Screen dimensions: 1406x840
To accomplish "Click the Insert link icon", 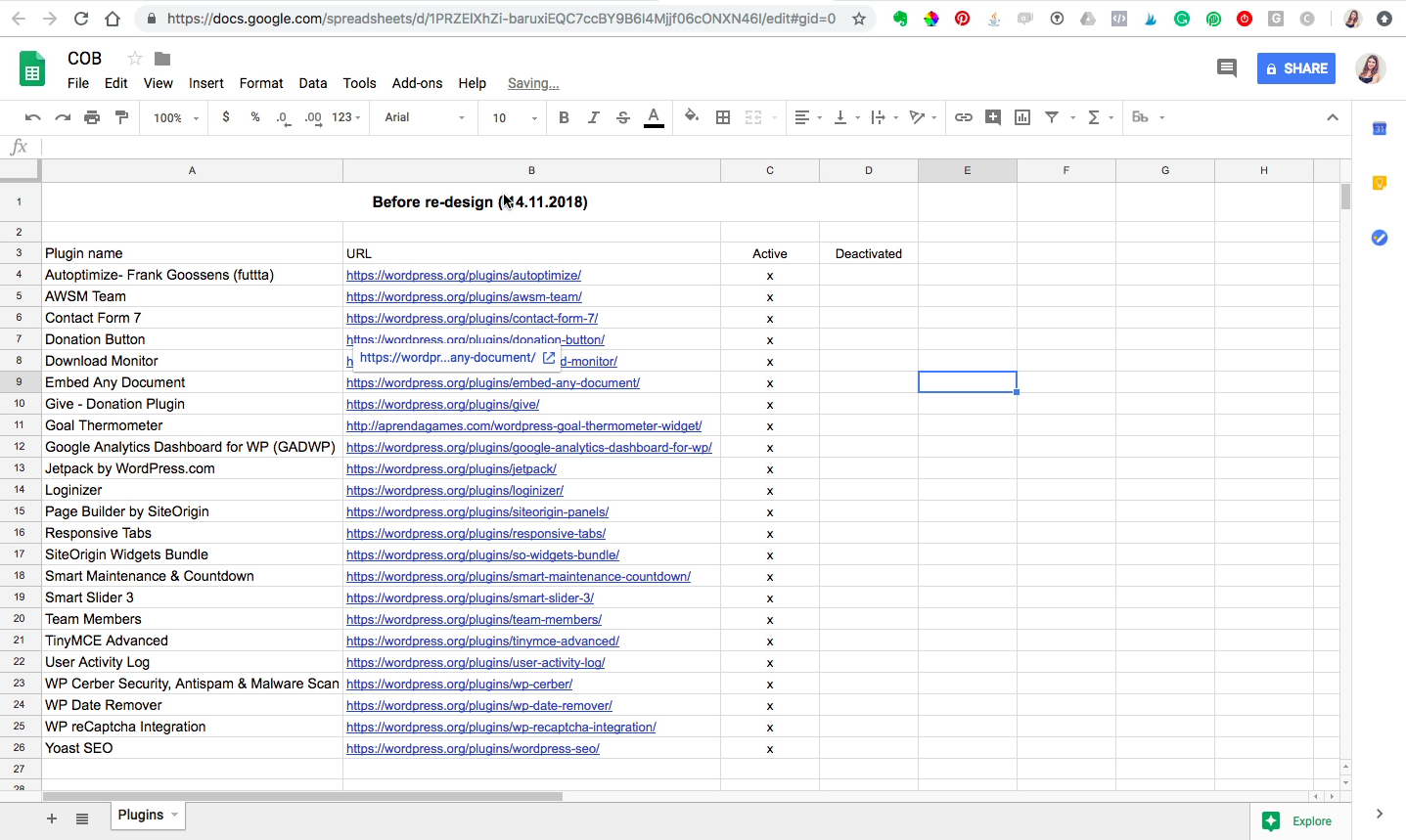I will pyautogui.click(x=964, y=117).
